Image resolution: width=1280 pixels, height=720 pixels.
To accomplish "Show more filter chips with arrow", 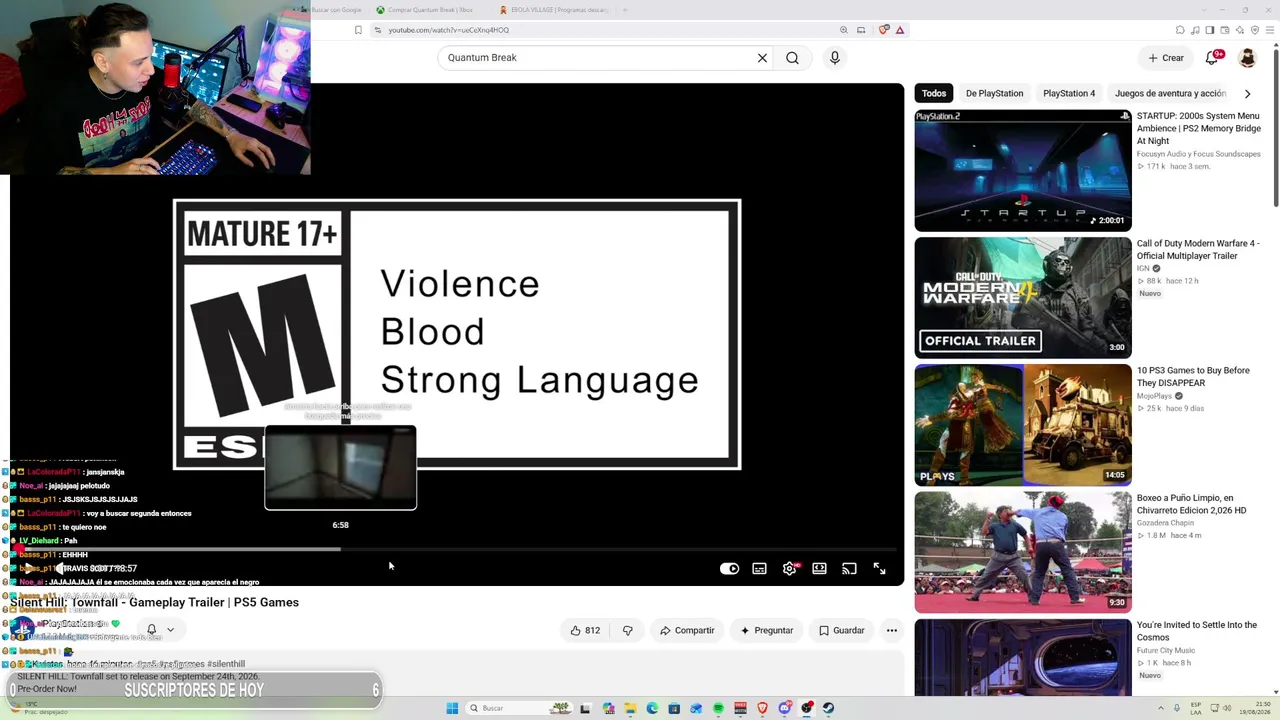I will pyautogui.click(x=1247, y=94).
